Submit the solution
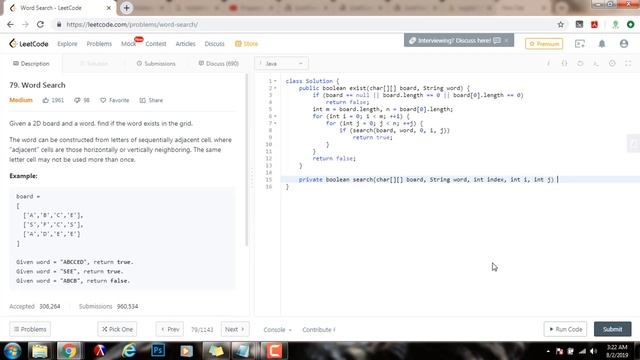Image resolution: width=640 pixels, height=360 pixels. 612,329
